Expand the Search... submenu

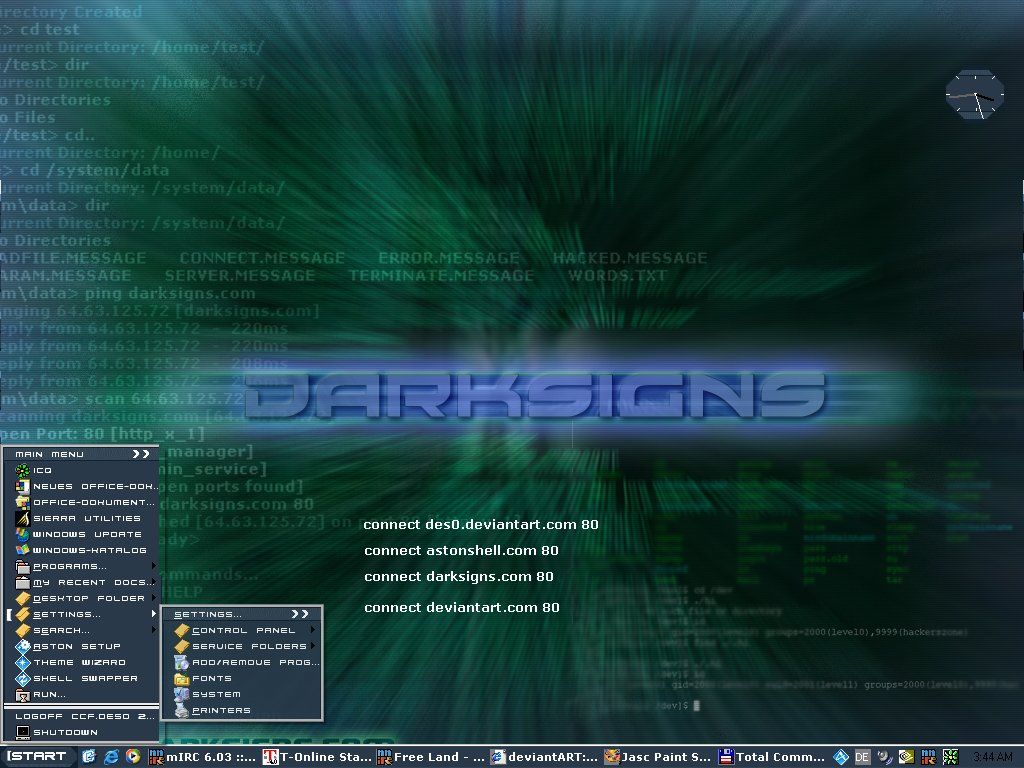click(81, 630)
